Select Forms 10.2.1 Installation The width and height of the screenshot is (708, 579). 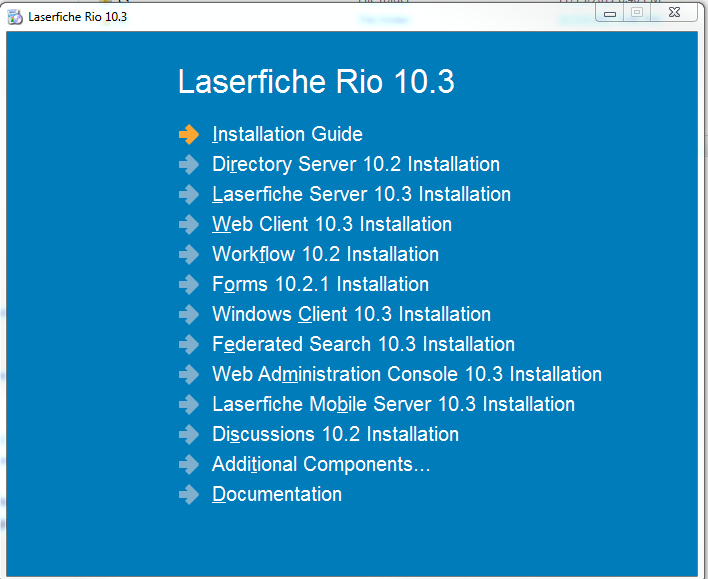click(320, 285)
